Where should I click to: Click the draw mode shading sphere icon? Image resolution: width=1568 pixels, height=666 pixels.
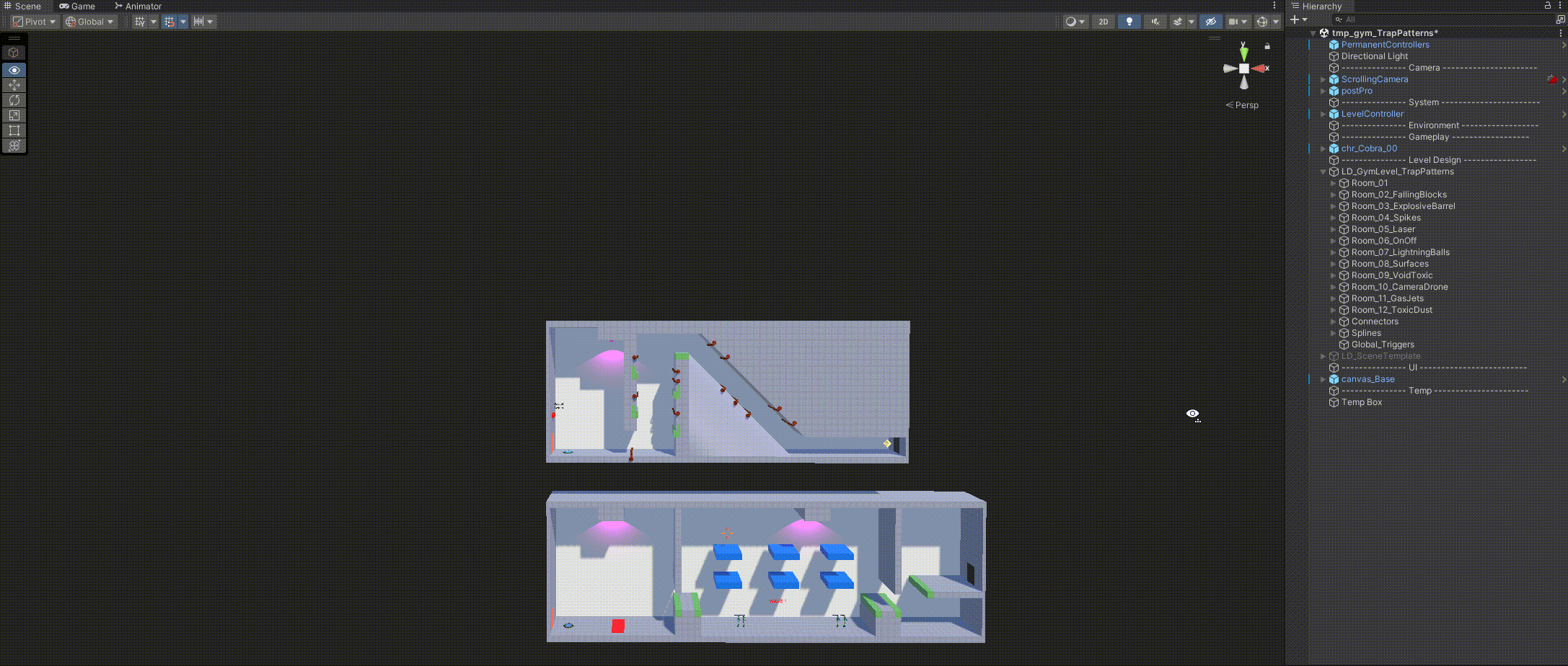coord(1071,22)
